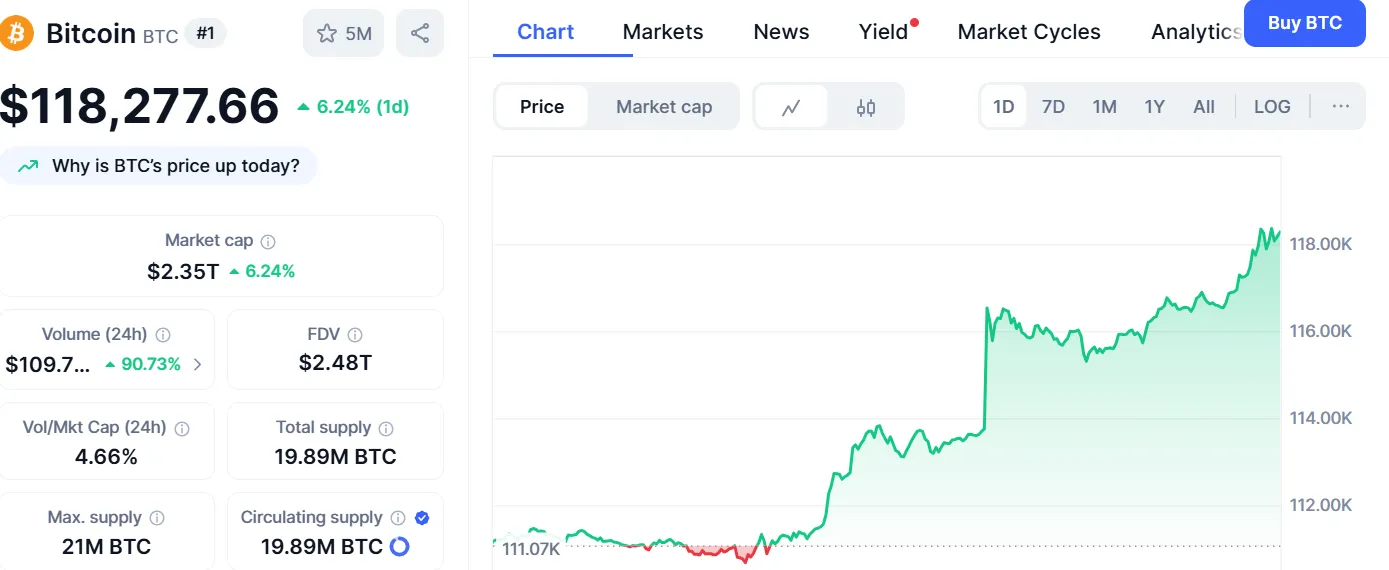Click the trend arrow icon beside Why is BTC's
The height and width of the screenshot is (570, 1389).
[29, 166]
